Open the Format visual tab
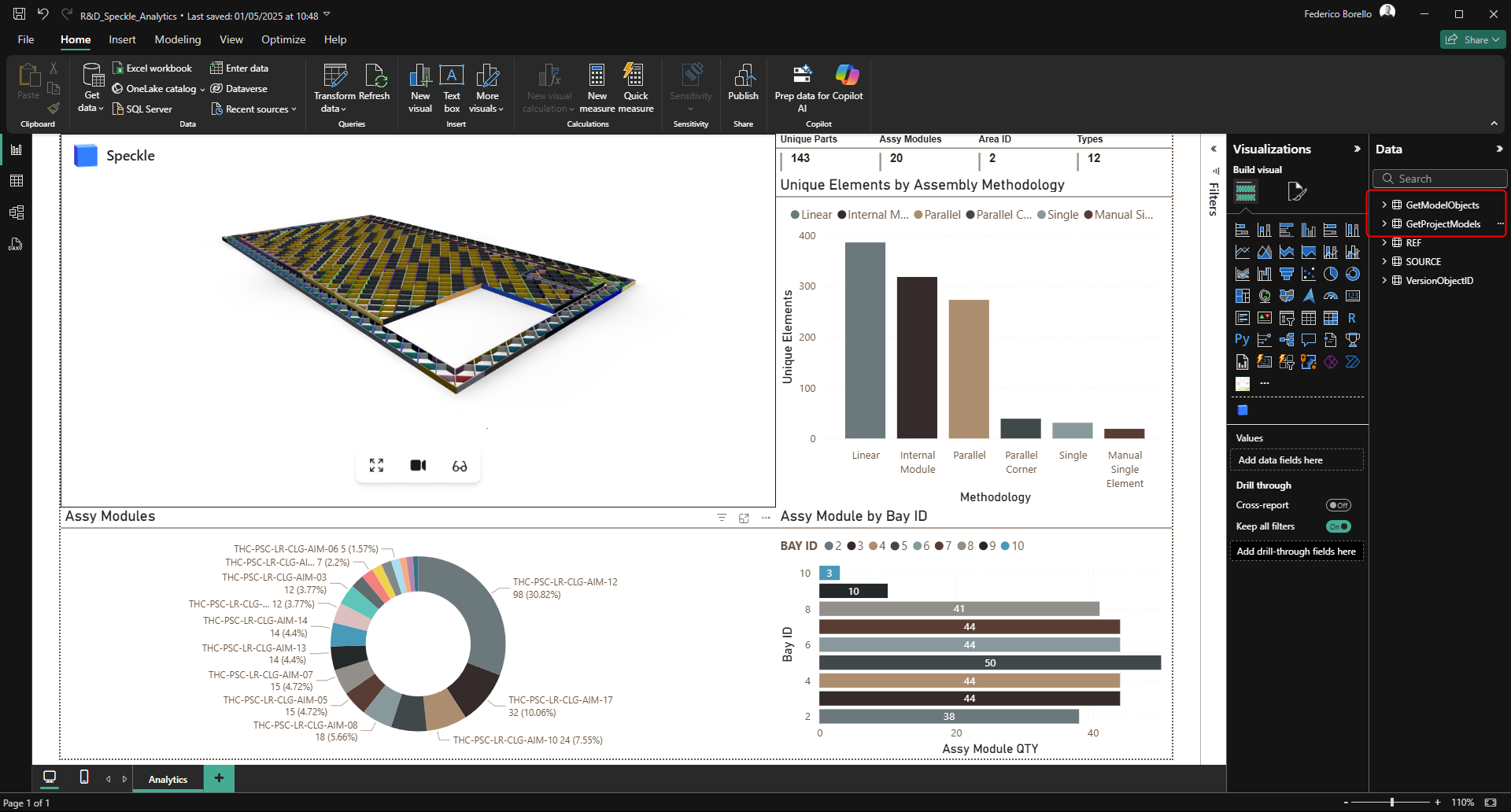Image resolution: width=1511 pixels, height=812 pixels. click(x=1297, y=191)
